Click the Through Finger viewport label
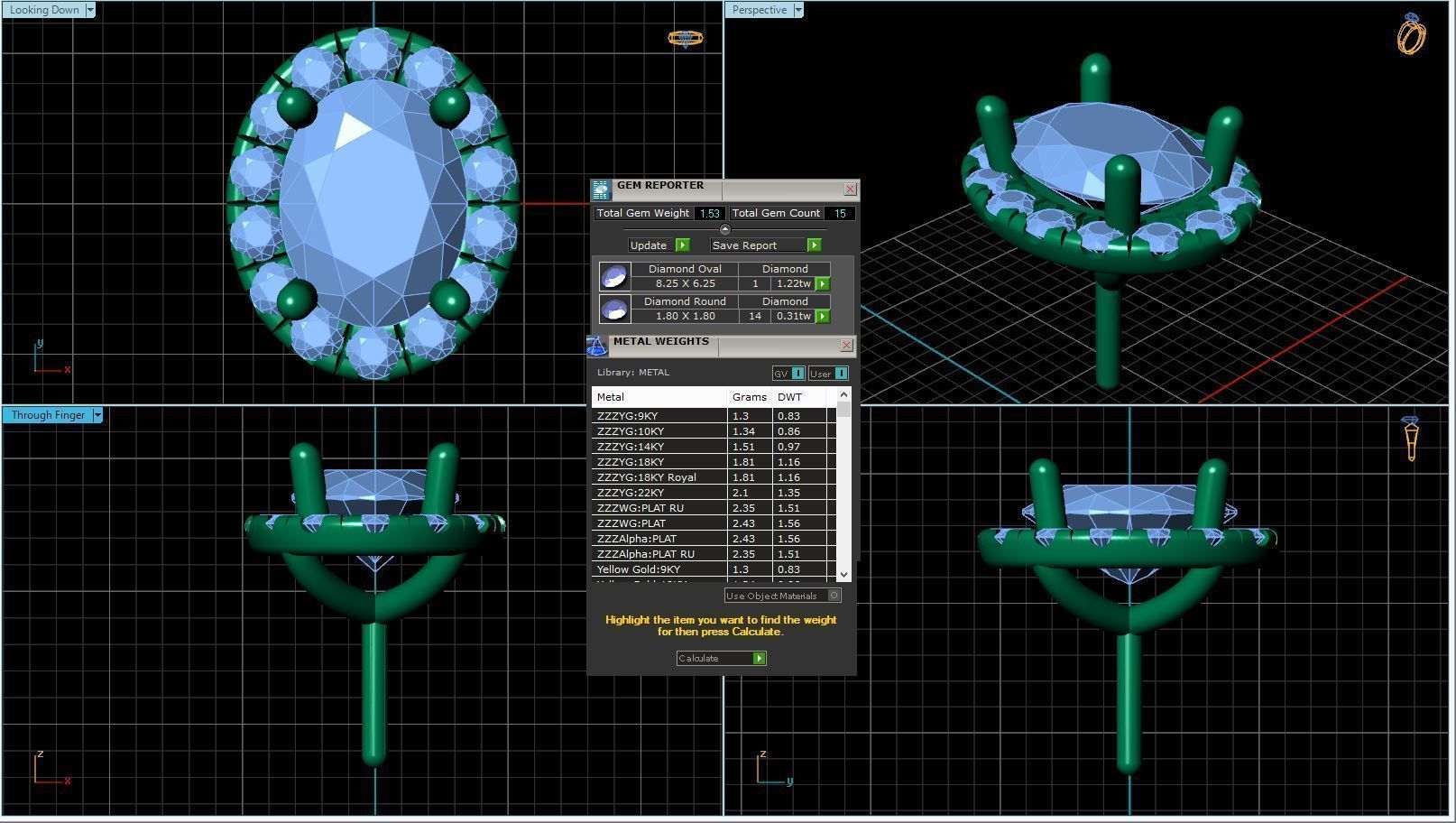1456x823 pixels. tap(48, 415)
